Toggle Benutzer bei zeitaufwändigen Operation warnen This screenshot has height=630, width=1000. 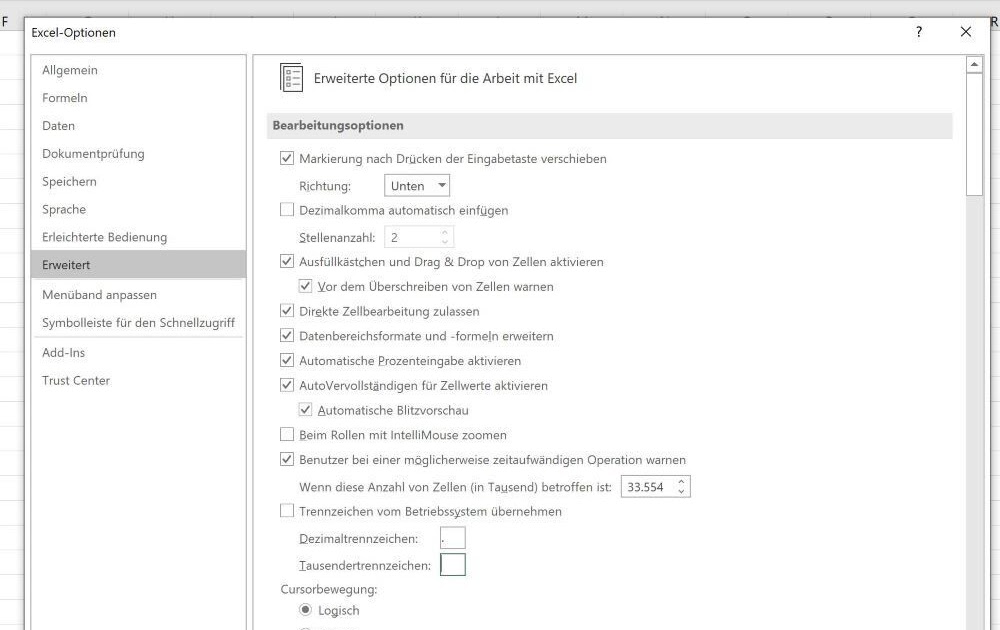(x=287, y=460)
